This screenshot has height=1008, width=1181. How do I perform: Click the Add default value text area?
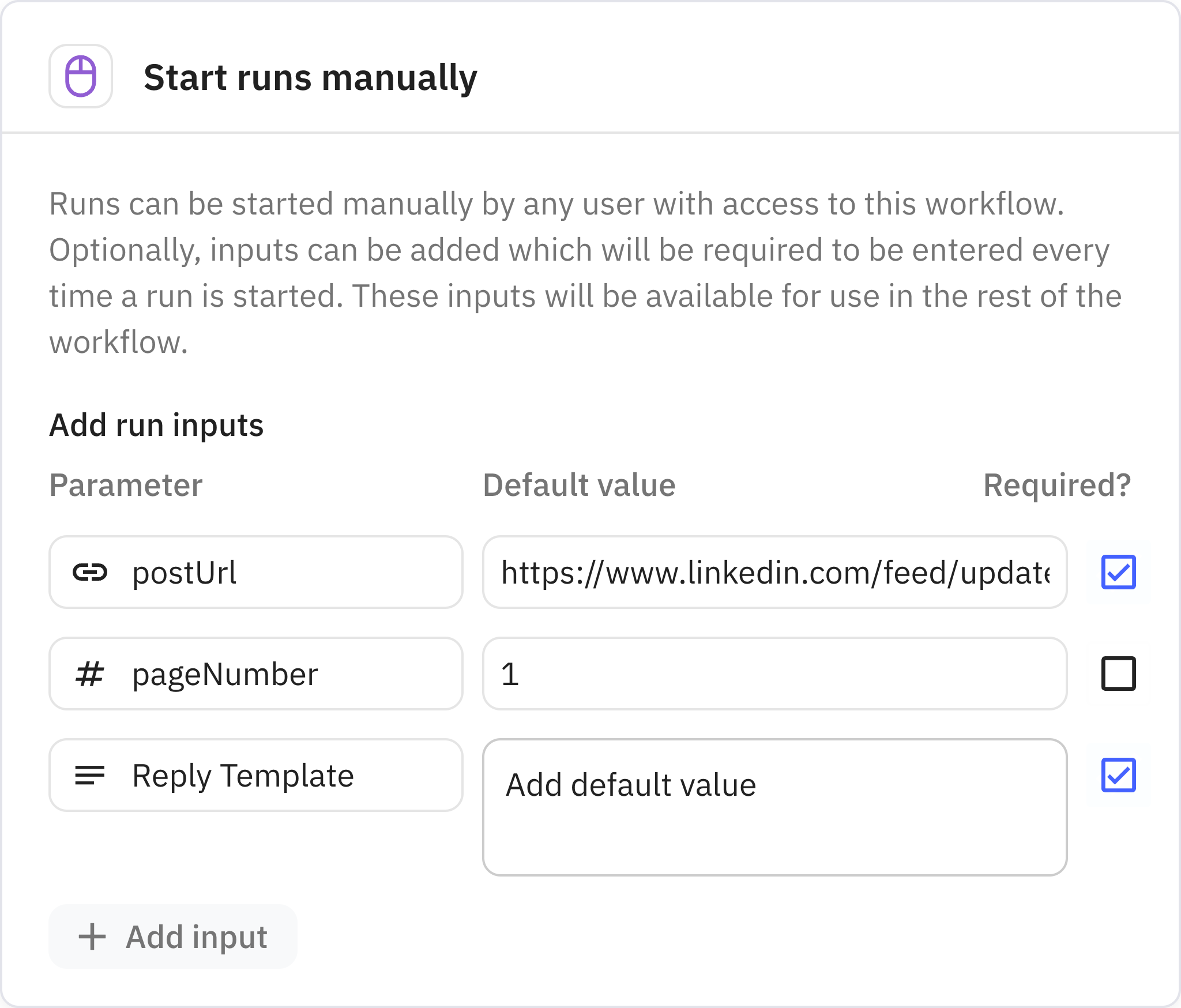(774, 807)
